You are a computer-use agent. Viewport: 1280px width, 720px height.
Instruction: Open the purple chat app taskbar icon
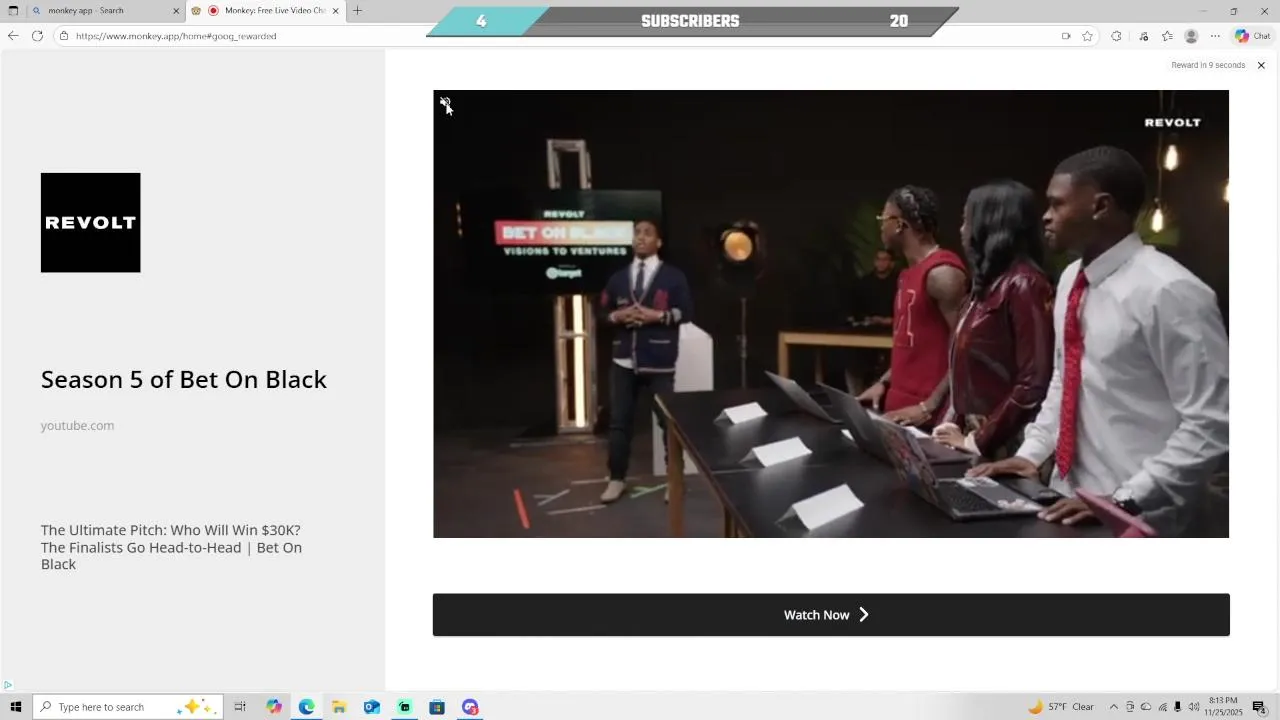(470, 707)
